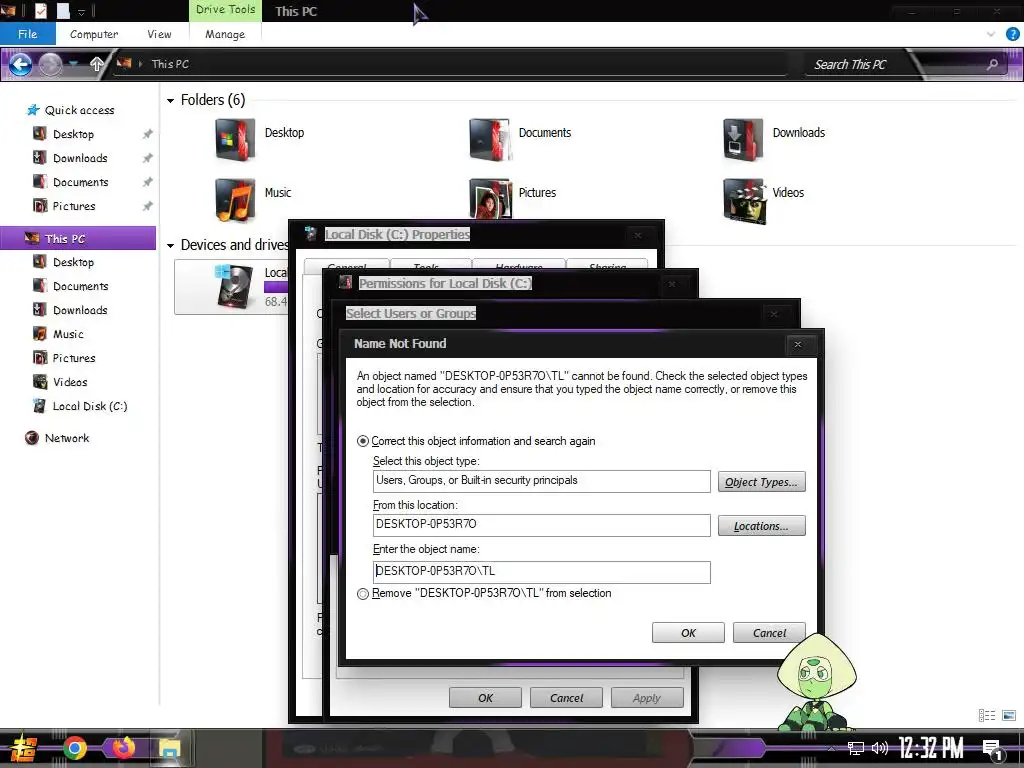Image resolution: width=1024 pixels, height=768 pixels.
Task: Open quick access toolbar customize dropdown
Action: 82,12
